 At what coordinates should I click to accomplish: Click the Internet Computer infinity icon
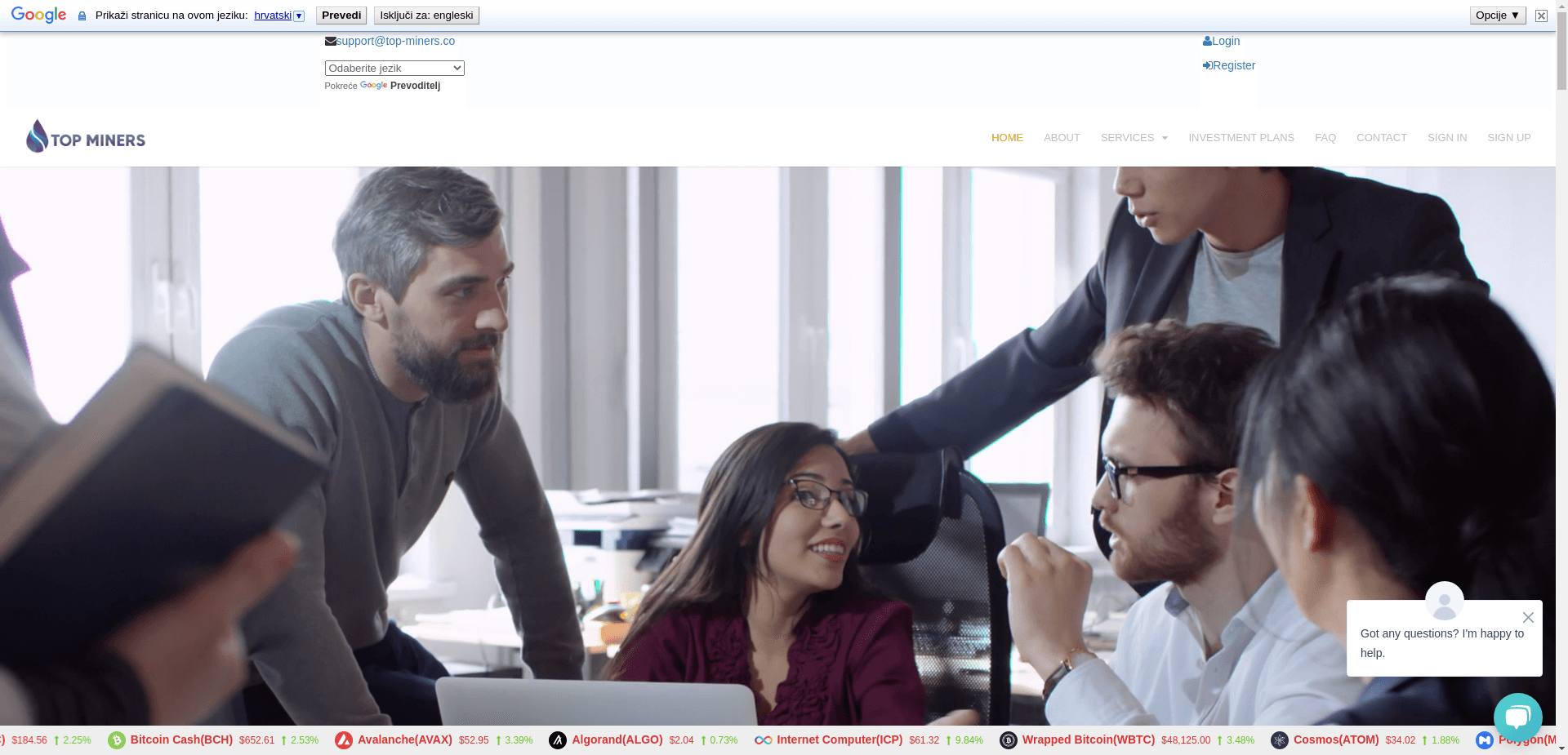coord(764,740)
